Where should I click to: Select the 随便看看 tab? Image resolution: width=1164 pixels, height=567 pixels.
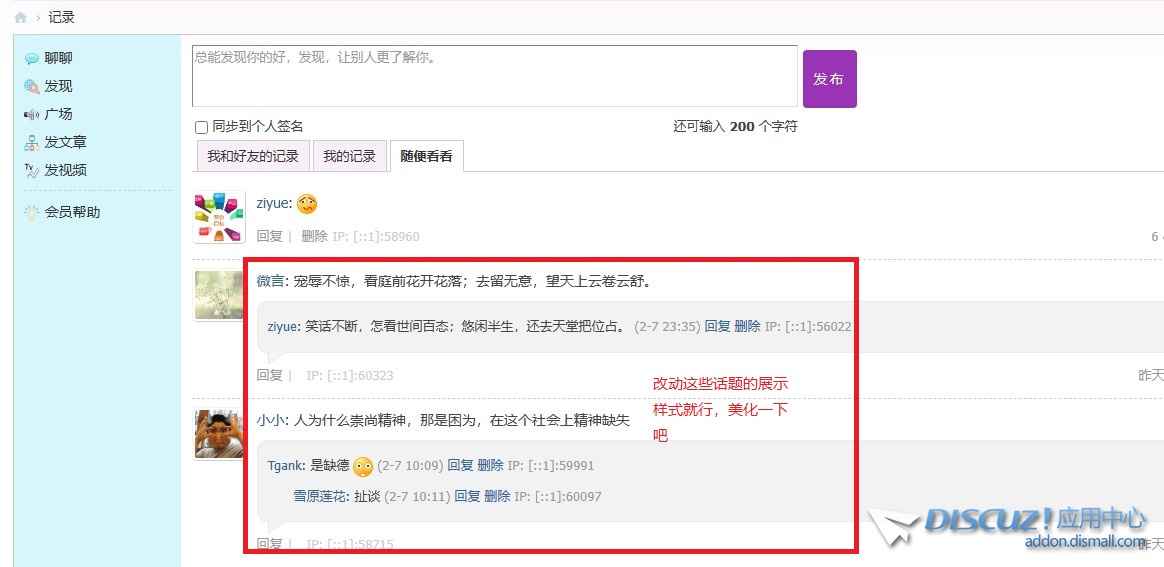426,157
